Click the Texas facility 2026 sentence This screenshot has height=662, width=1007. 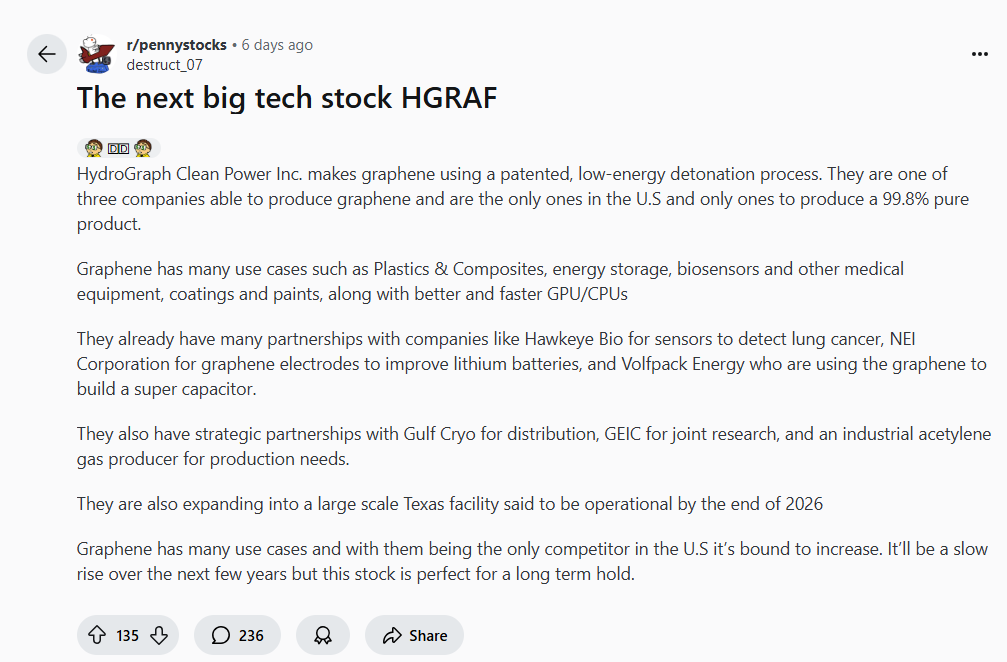pos(450,504)
